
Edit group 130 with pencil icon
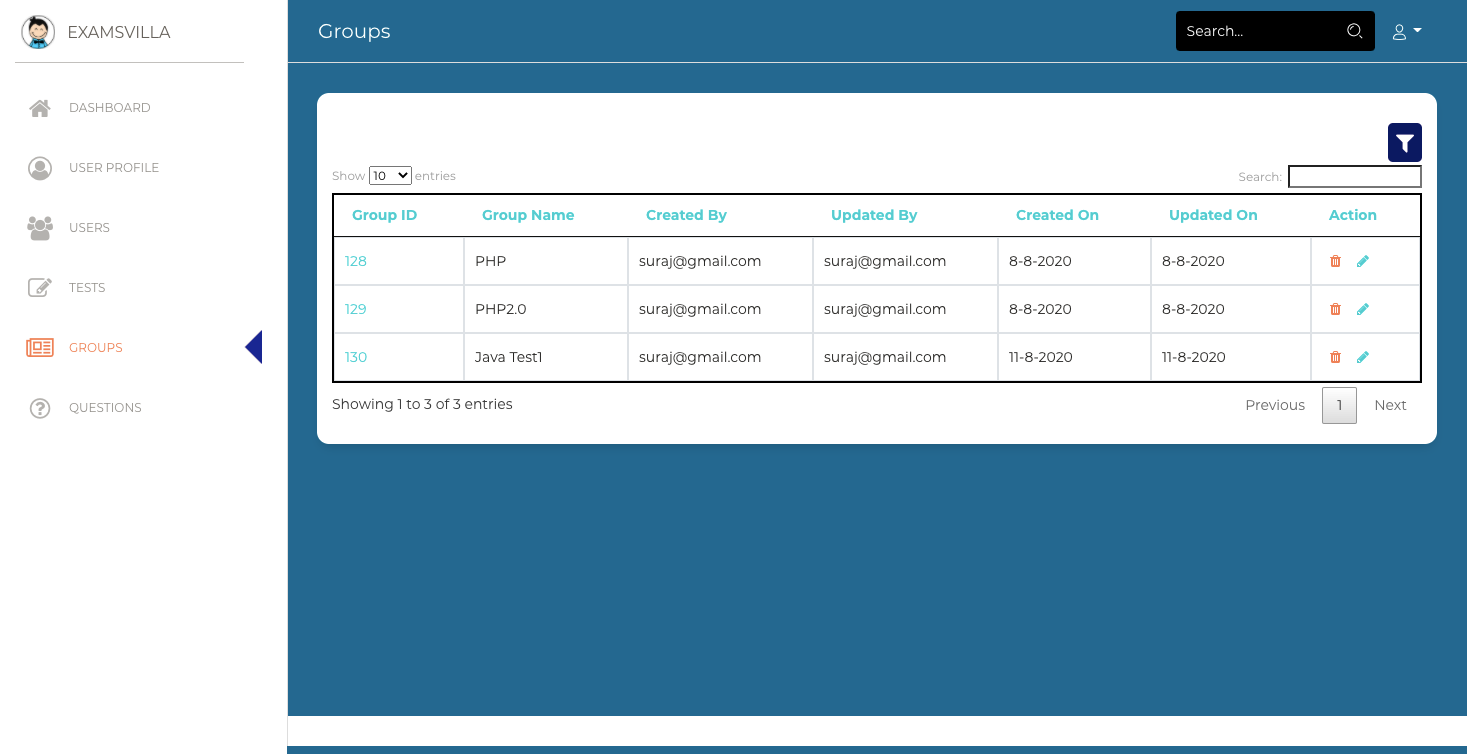coord(1363,357)
